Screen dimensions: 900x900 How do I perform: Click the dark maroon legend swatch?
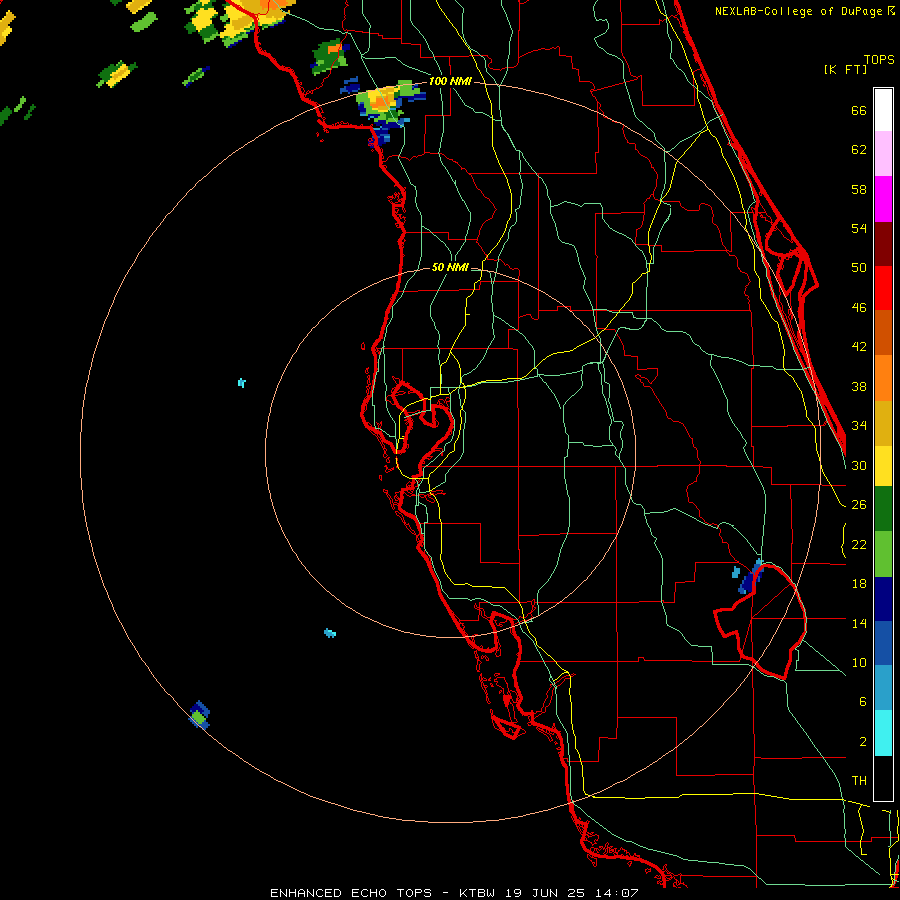[883, 243]
